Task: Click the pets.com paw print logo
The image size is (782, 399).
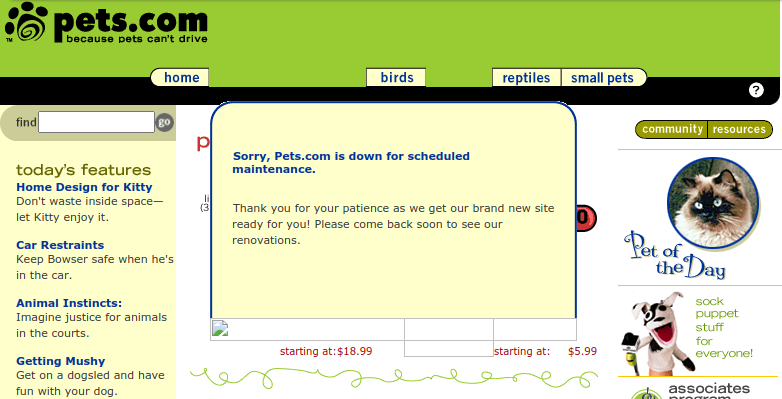Action: 26,23
